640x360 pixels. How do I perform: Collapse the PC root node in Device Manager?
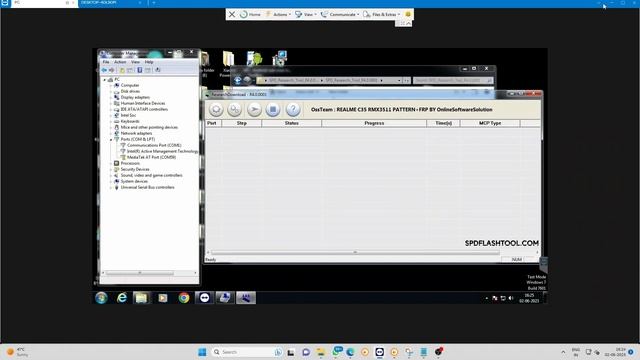click(105, 80)
